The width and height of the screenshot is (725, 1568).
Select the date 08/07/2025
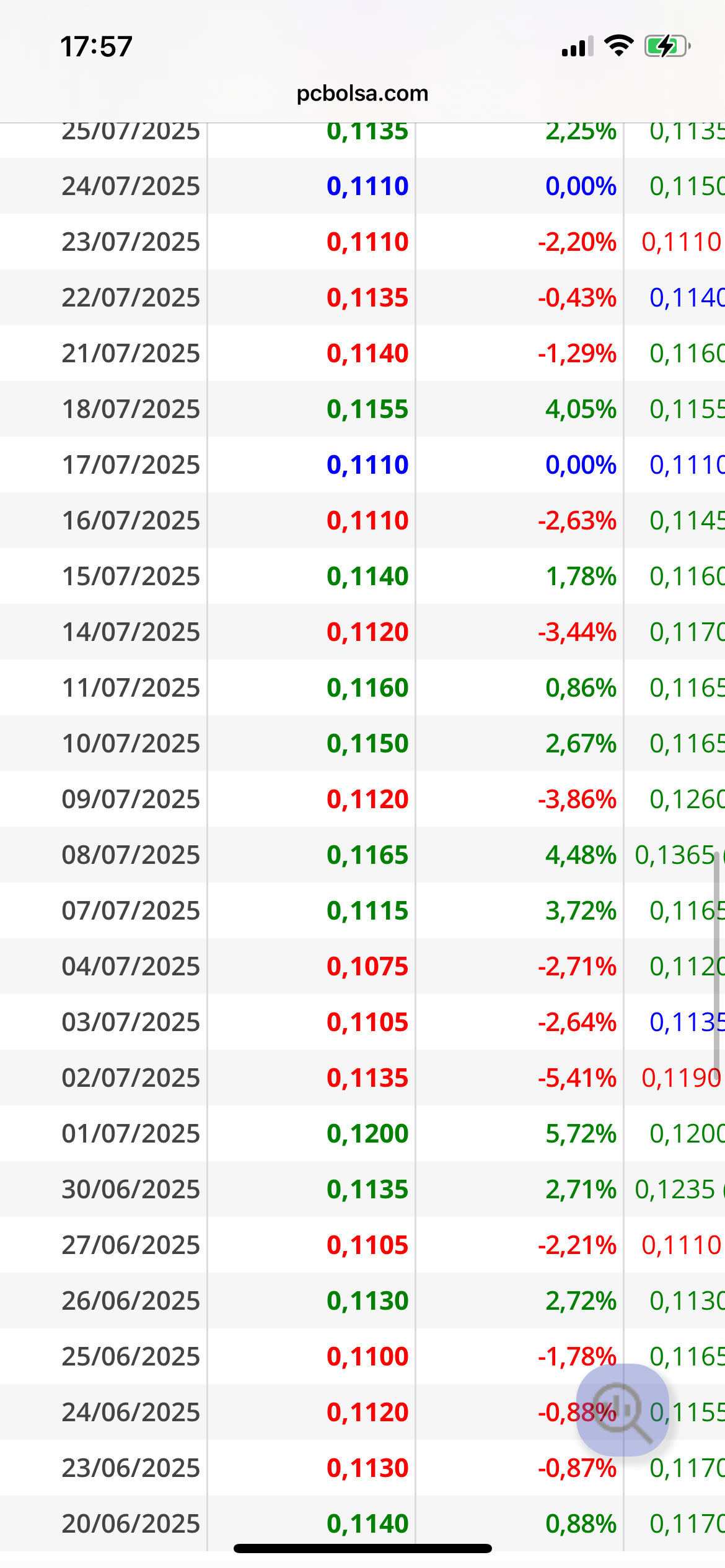131,855
